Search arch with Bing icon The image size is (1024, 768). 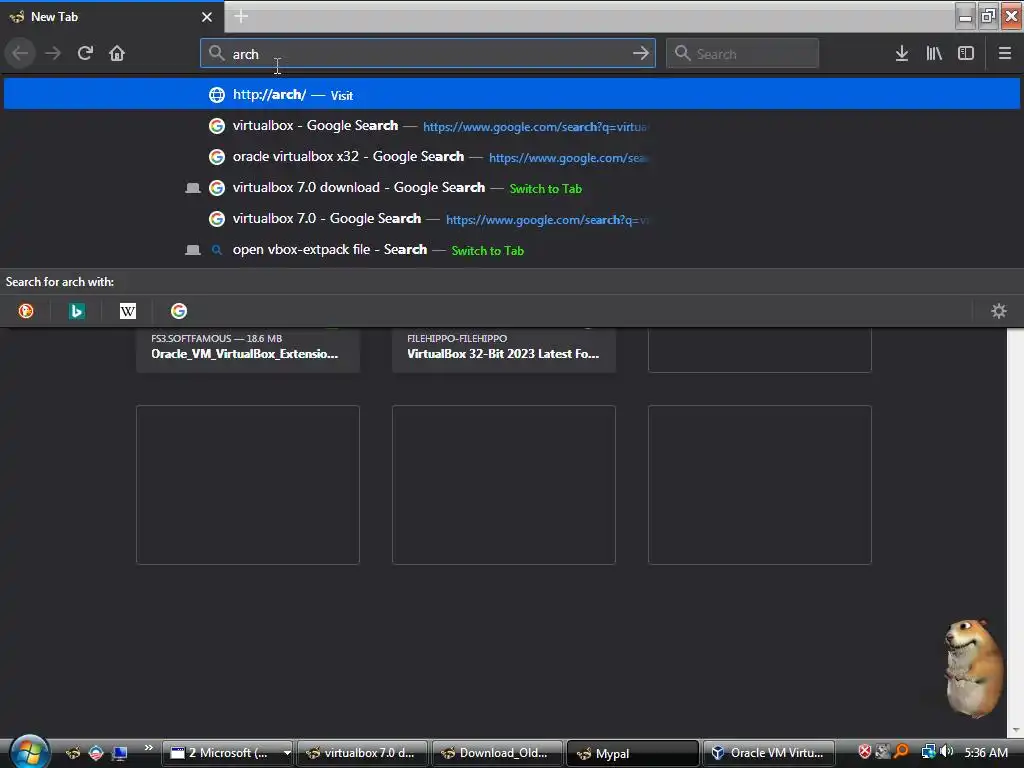point(76,311)
